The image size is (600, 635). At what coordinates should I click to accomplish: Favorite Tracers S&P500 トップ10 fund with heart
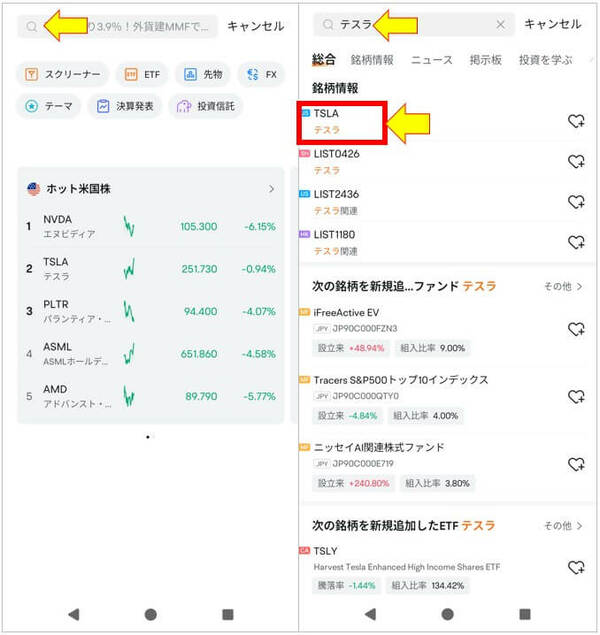[576, 396]
